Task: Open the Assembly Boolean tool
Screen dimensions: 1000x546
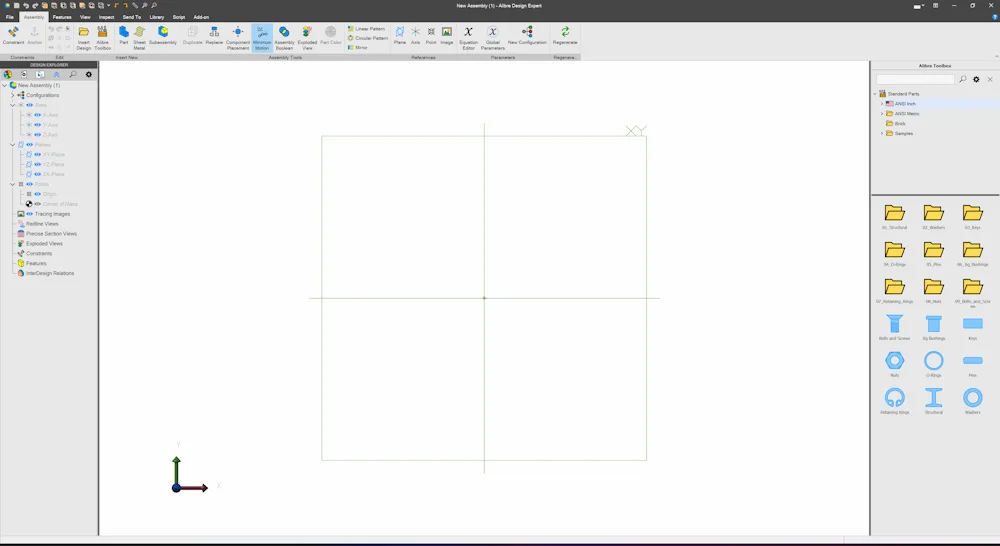Action: pyautogui.click(x=284, y=38)
